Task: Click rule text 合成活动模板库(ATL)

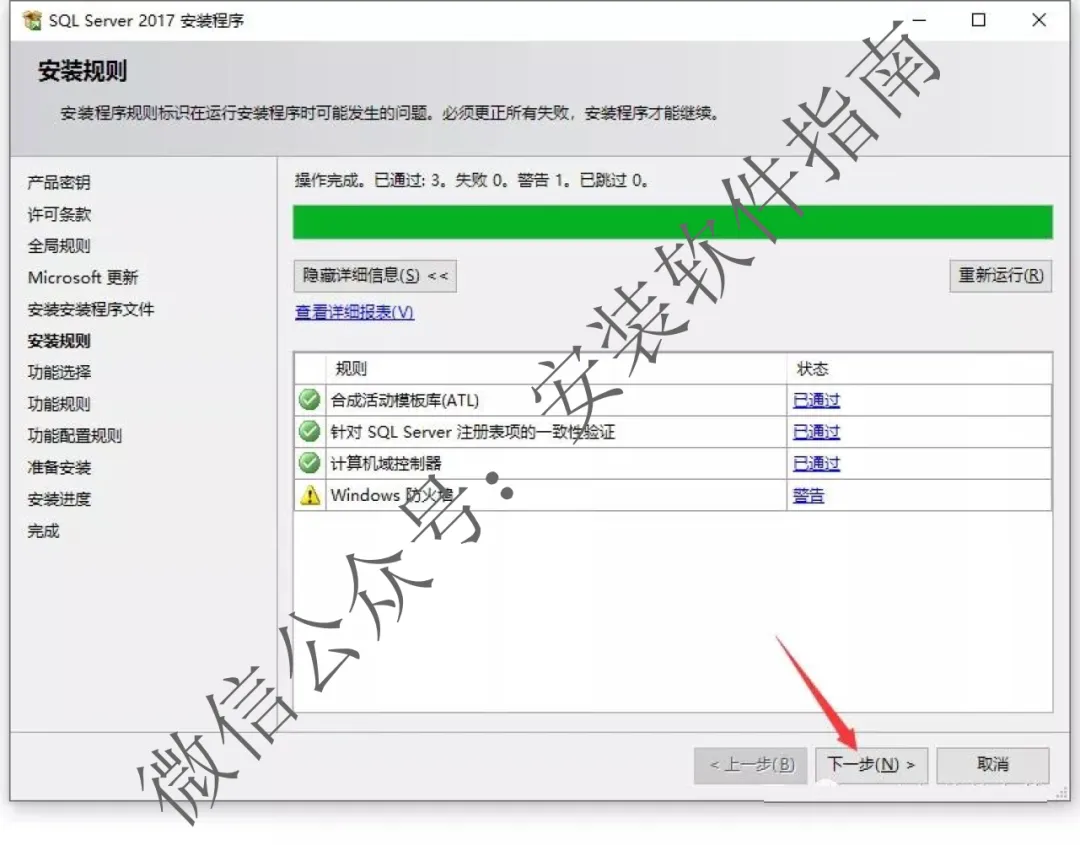Action: pos(404,400)
